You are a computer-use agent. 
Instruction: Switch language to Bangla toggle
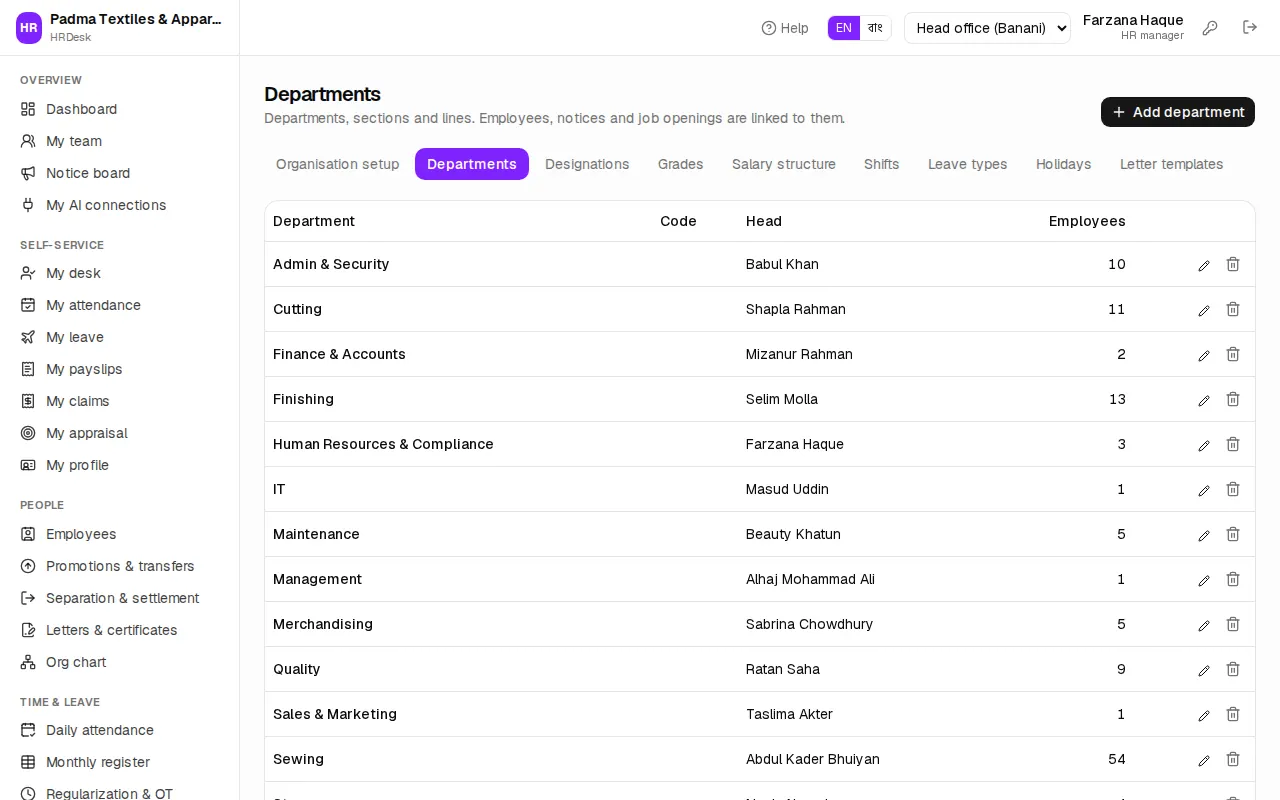pos(875,28)
